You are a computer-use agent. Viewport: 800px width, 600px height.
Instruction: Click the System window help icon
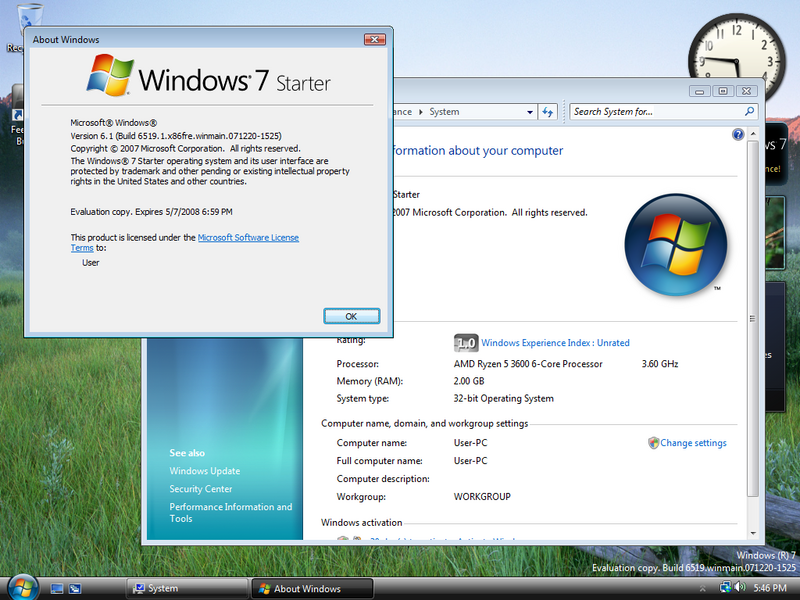pyautogui.click(x=738, y=135)
